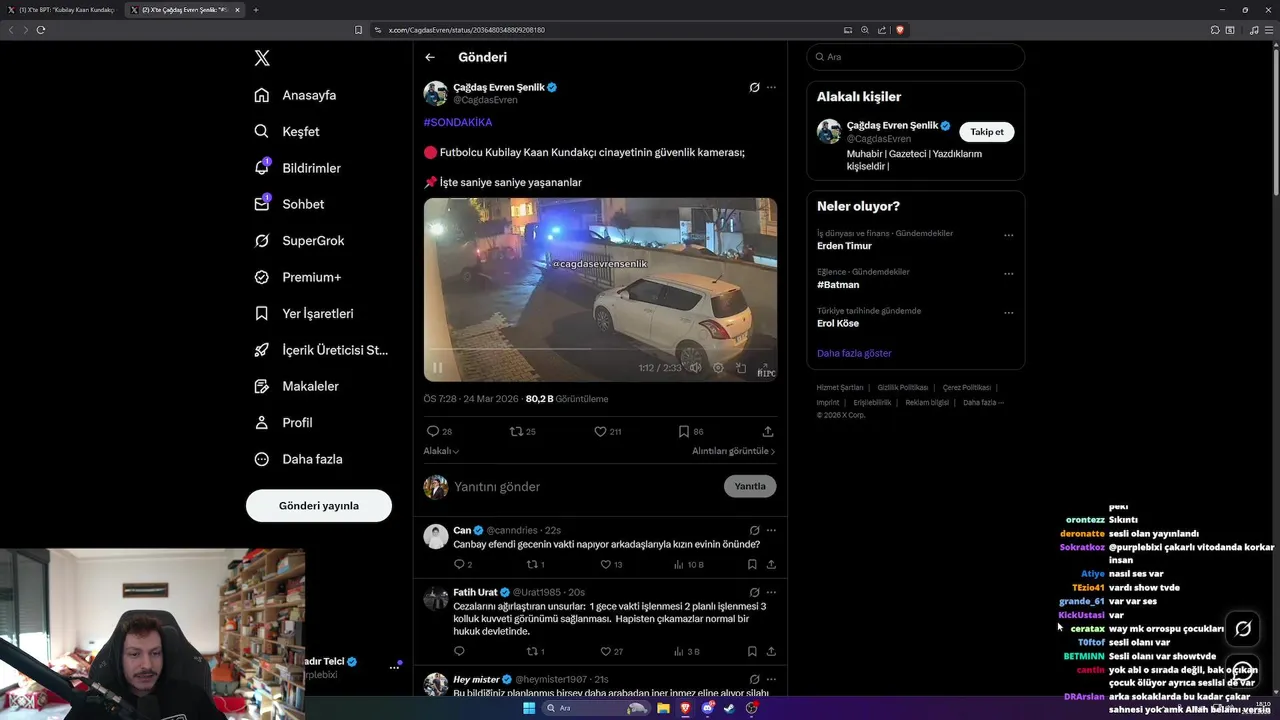Open SuperGrok in sidebar
The image size is (1280, 720).
point(299,240)
